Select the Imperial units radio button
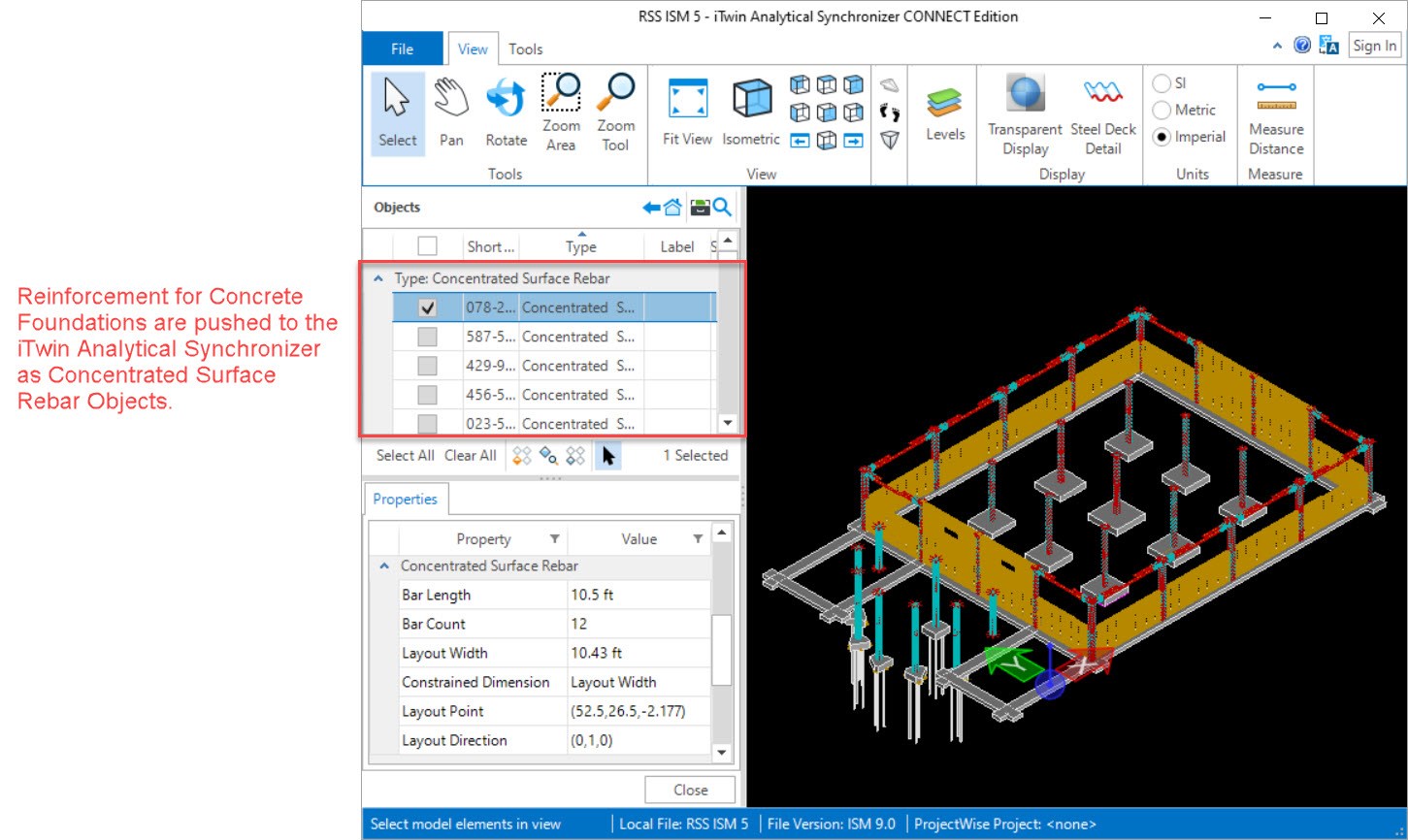 [1161, 137]
